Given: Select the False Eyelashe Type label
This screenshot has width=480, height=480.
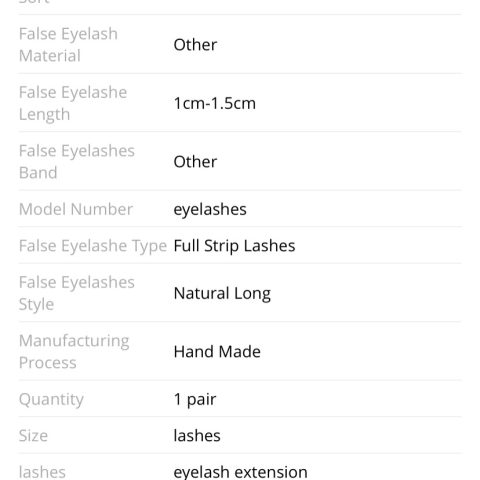Looking at the screenshot, I should (93, 246).
